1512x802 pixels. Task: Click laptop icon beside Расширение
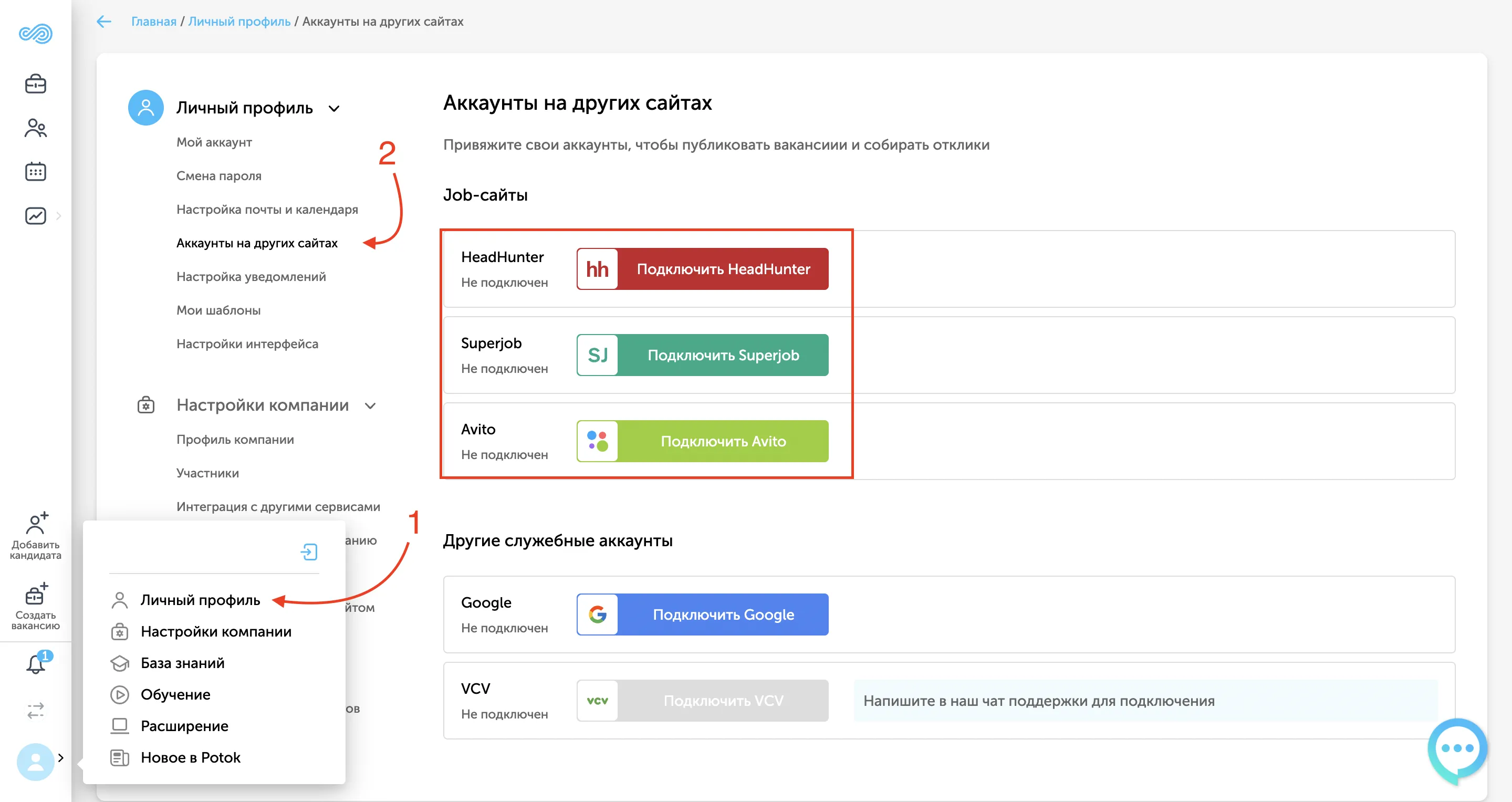point(119,726)
